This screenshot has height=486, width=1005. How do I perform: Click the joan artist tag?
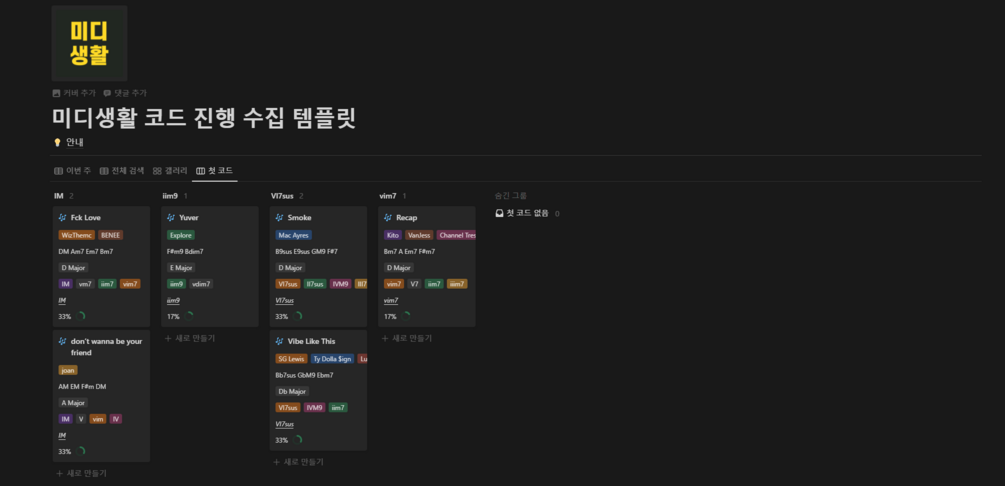pos(68,370)
